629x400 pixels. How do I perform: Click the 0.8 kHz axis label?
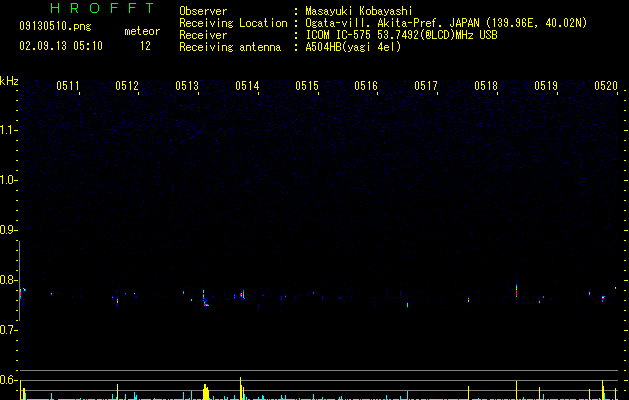click(7, 280)
